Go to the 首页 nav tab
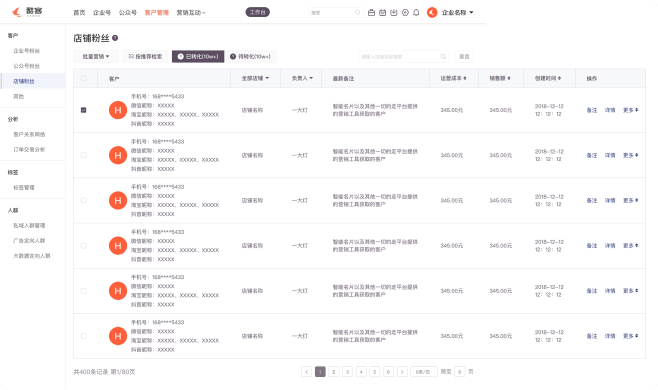The height and width of the screenshot is (390, 658). click(x=79, y=13)
